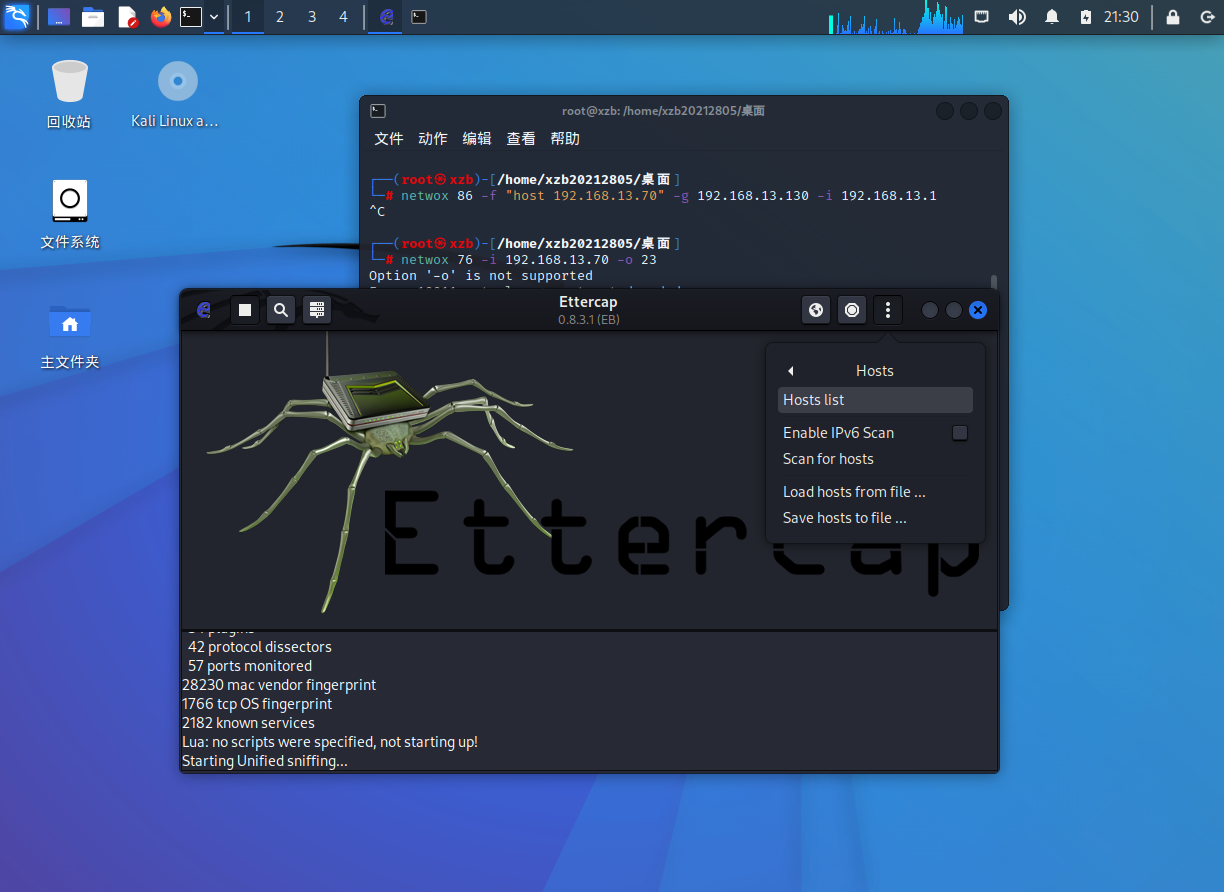
Task: Click the '57 ports monitored' log line
Action: pos(250,666)
